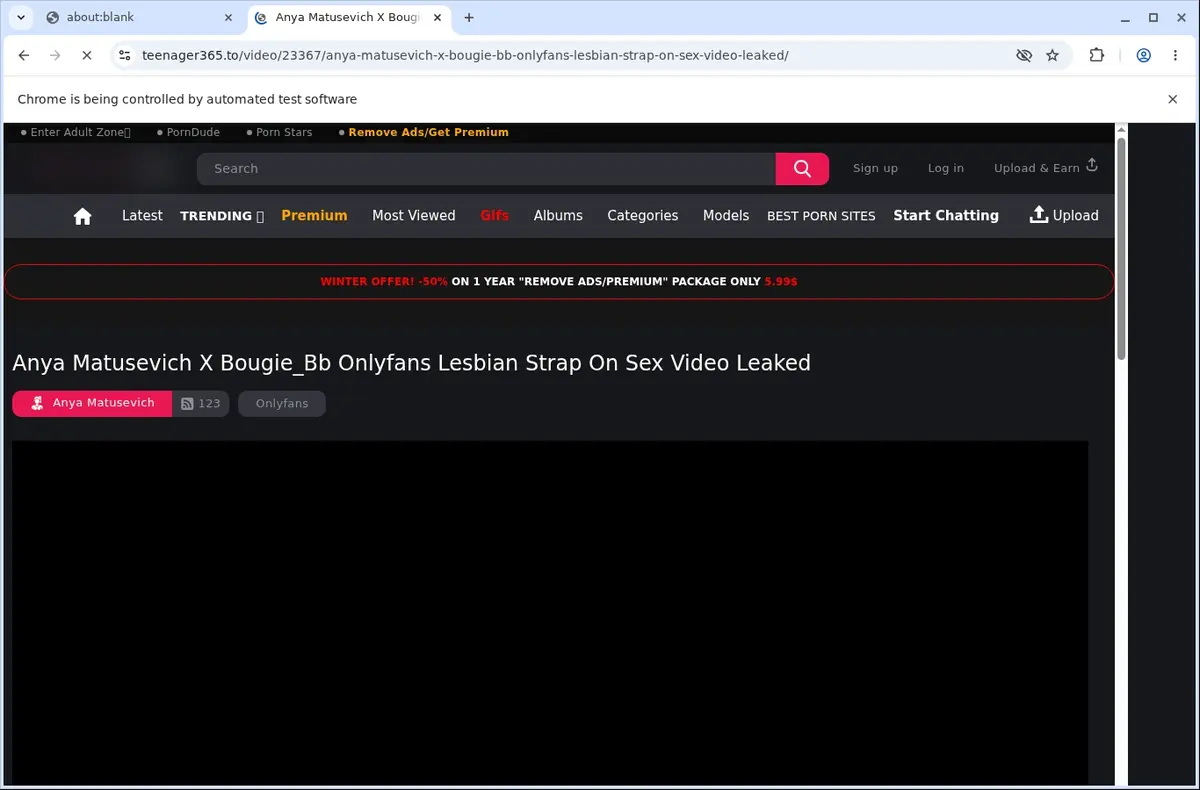Click the Anya Matusevich model button
Image resolution: width=1200 pixels, height=790 pixels.
[x=92, y=404]
